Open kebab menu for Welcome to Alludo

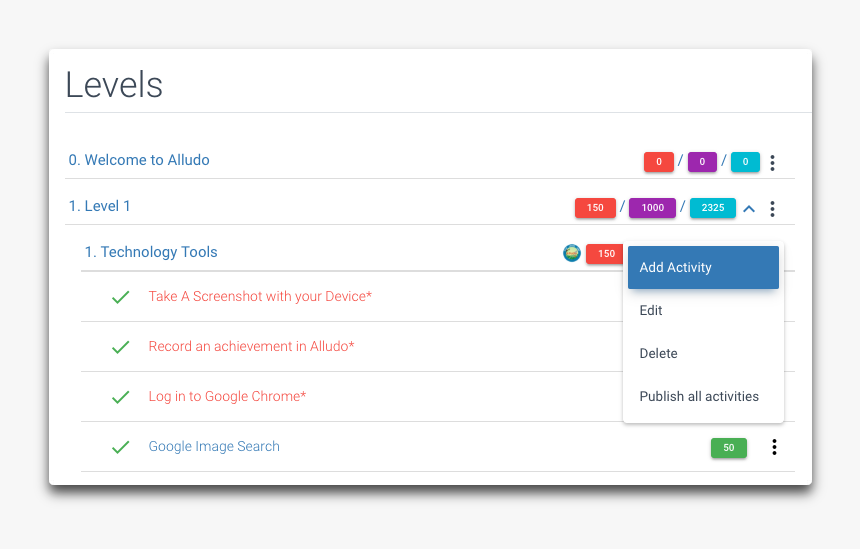tap(772, 162)
